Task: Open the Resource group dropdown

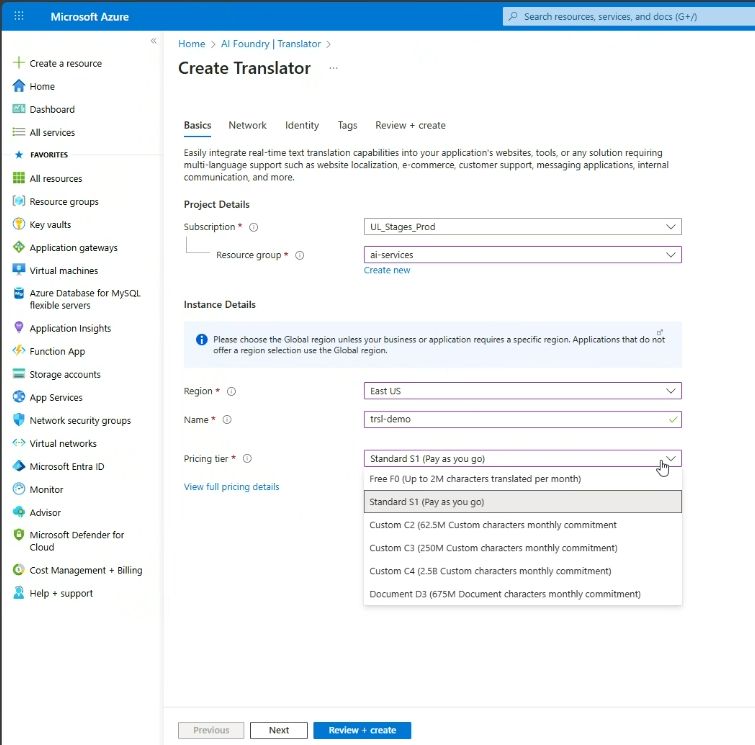Action: (x=522, y=255)
